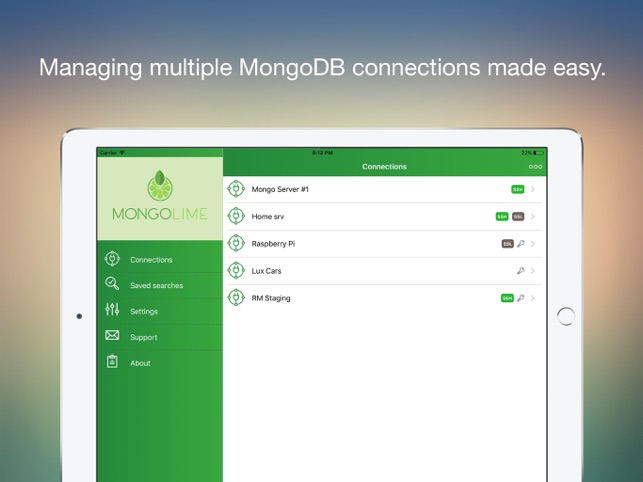Click the Lux Cars plug icon
643x482 pixels.
[x=236, y=270]
